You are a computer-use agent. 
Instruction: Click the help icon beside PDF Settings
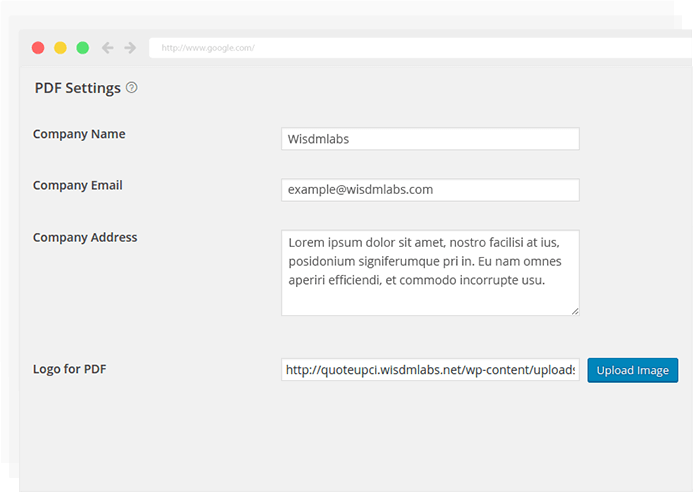(132, 88)
